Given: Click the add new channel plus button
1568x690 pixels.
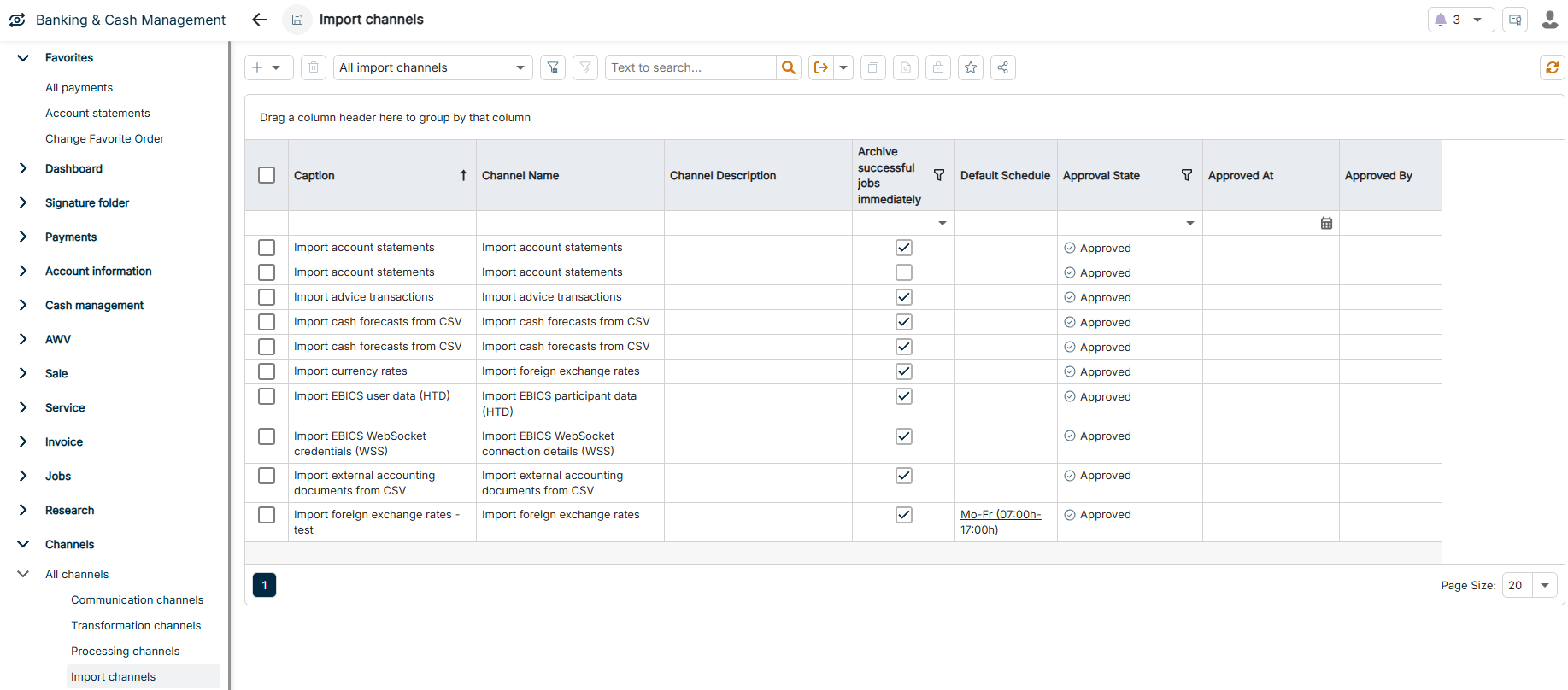Looking at the screenshot, I should (257, 67).
